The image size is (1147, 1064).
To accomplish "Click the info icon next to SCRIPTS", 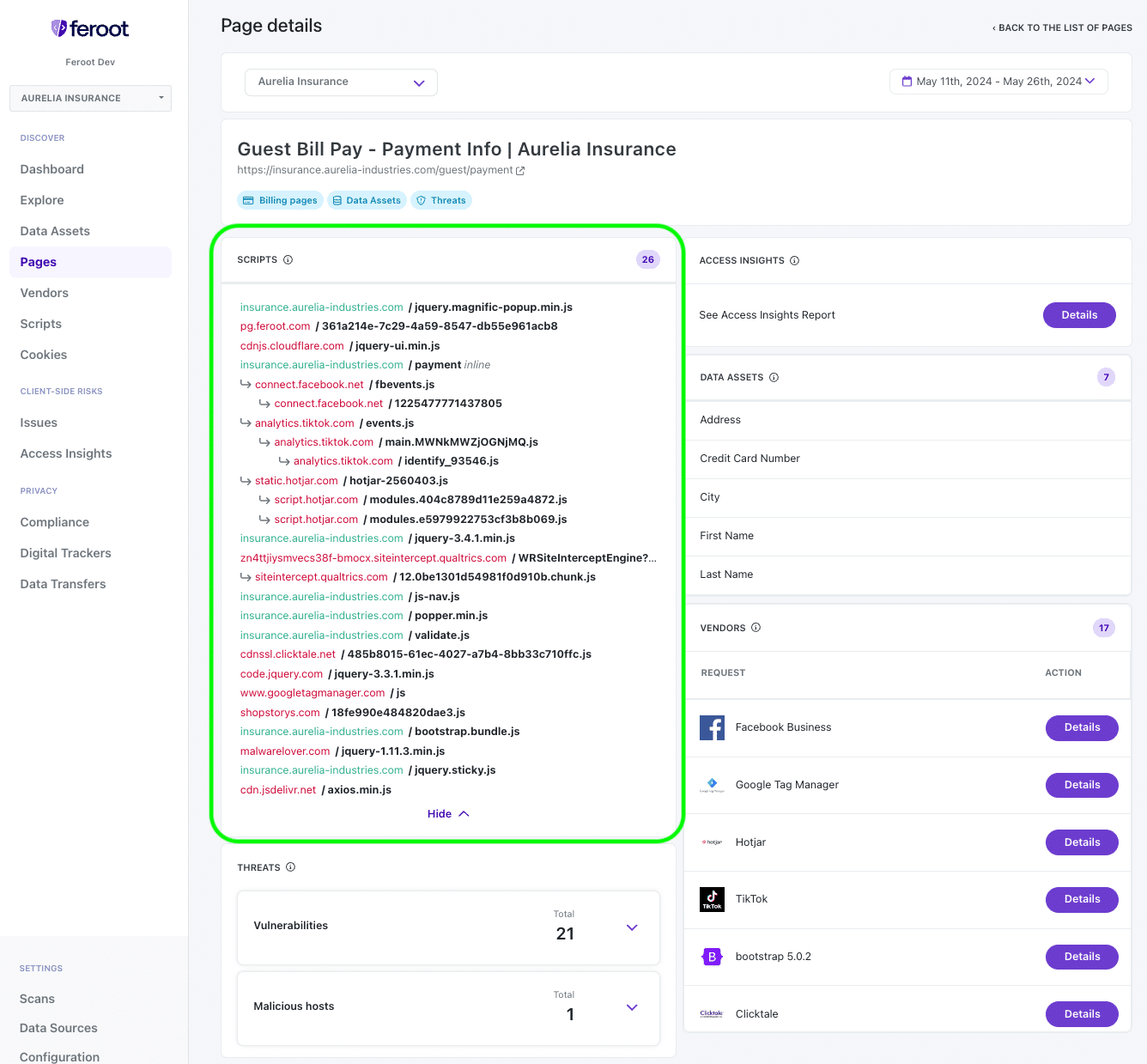I will (288, 259).
